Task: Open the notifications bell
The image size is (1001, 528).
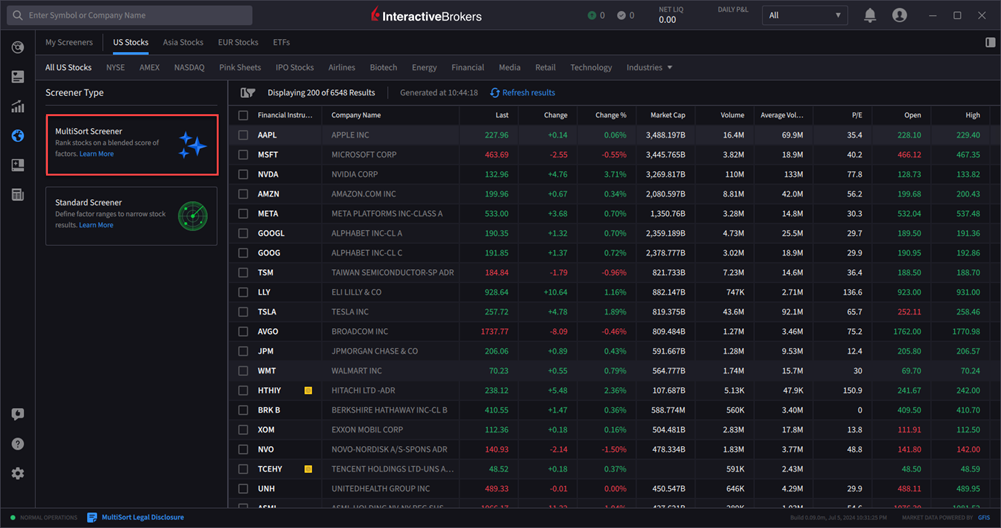Action: [x=869, y=15]
